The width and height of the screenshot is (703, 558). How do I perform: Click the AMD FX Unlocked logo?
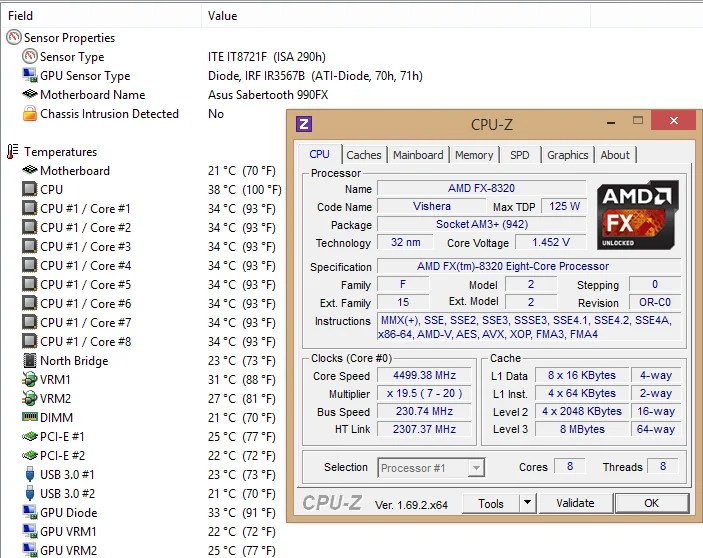(638, 215)
